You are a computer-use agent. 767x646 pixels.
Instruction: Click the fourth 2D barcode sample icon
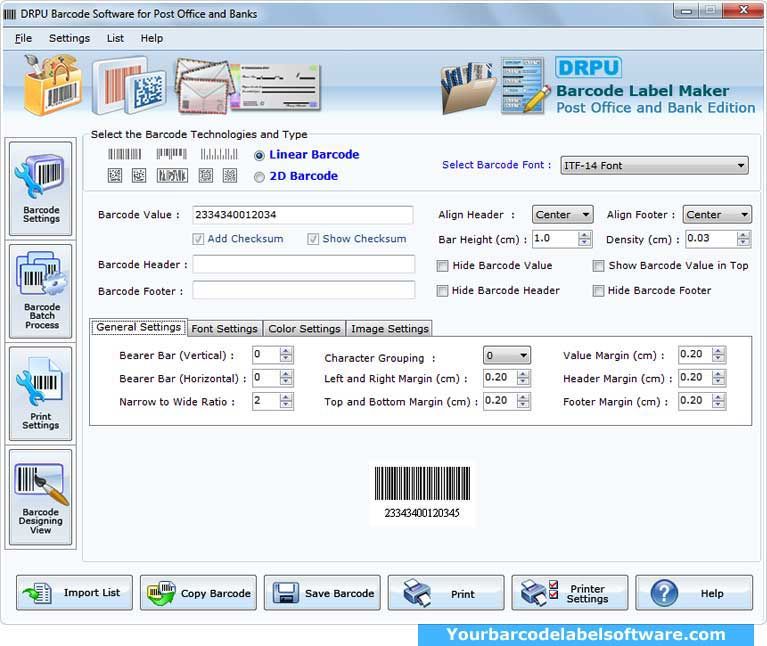[206, 176]
